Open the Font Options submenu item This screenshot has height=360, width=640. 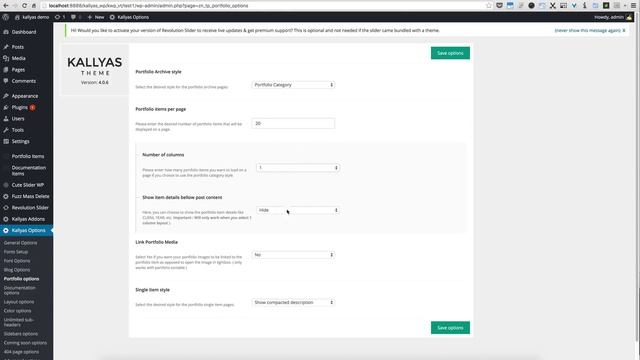pyautogui.click(x=17, y=261)
